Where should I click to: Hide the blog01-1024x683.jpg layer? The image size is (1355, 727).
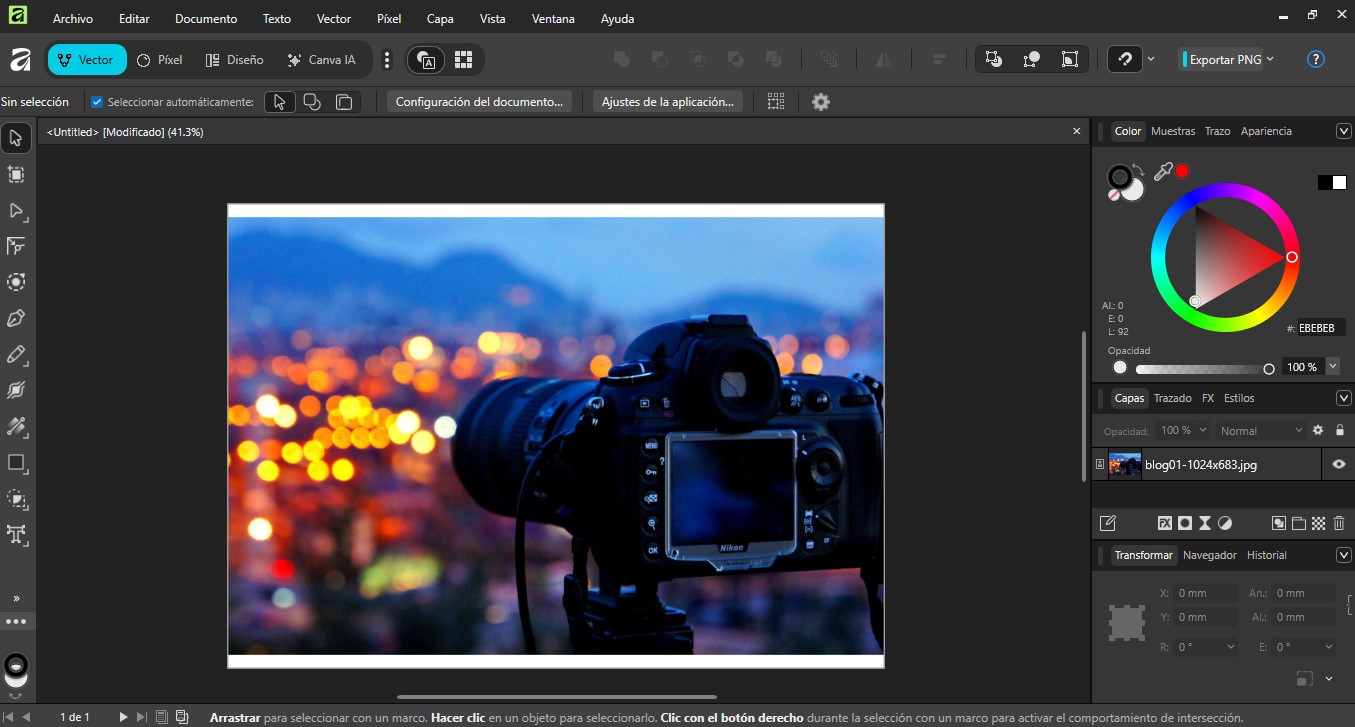1339,464
